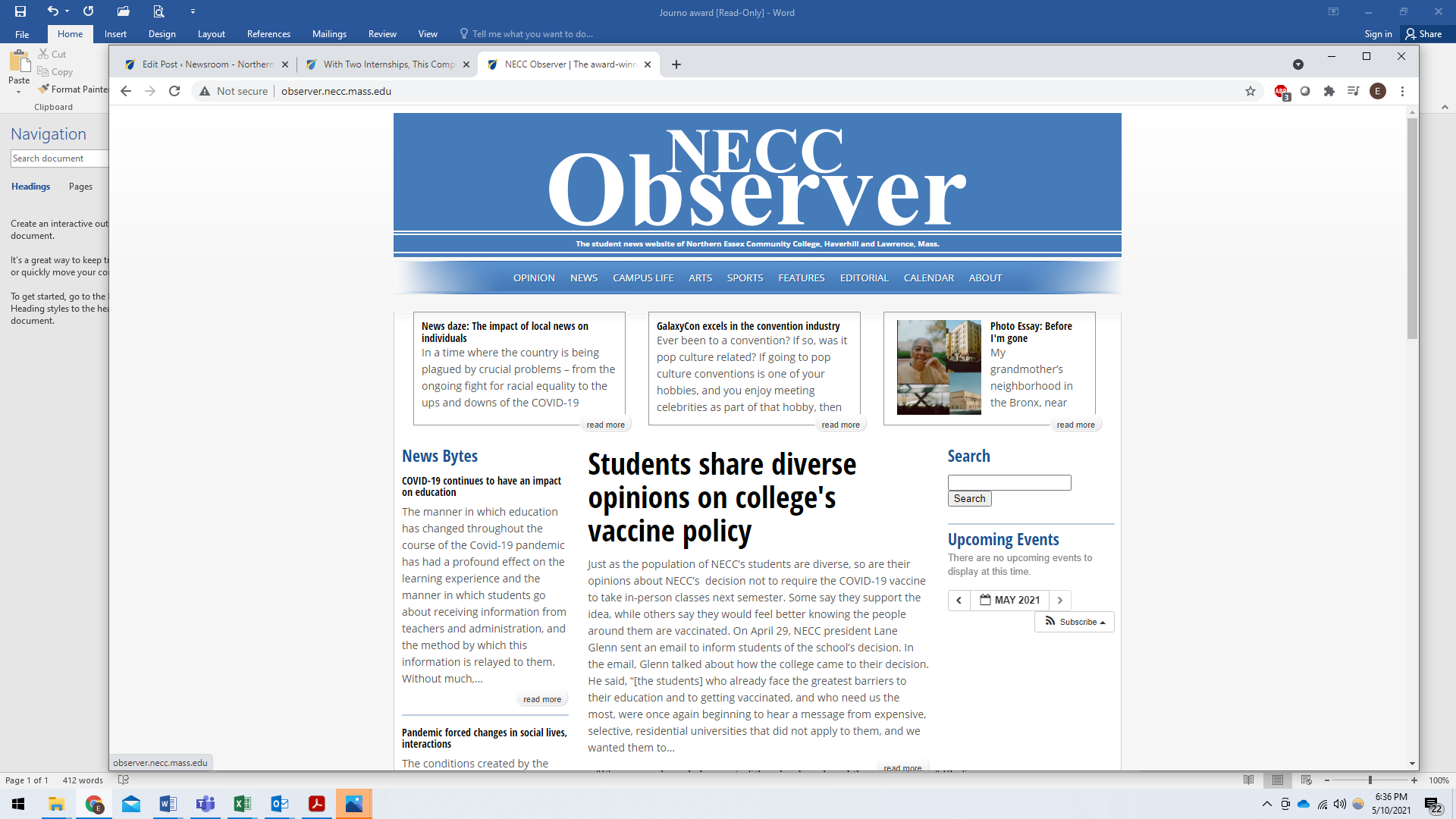Switch to Read Mode view icon
Image resolution: width=1456 pixels, height=819 pixels.
(x=1249, y=780)
